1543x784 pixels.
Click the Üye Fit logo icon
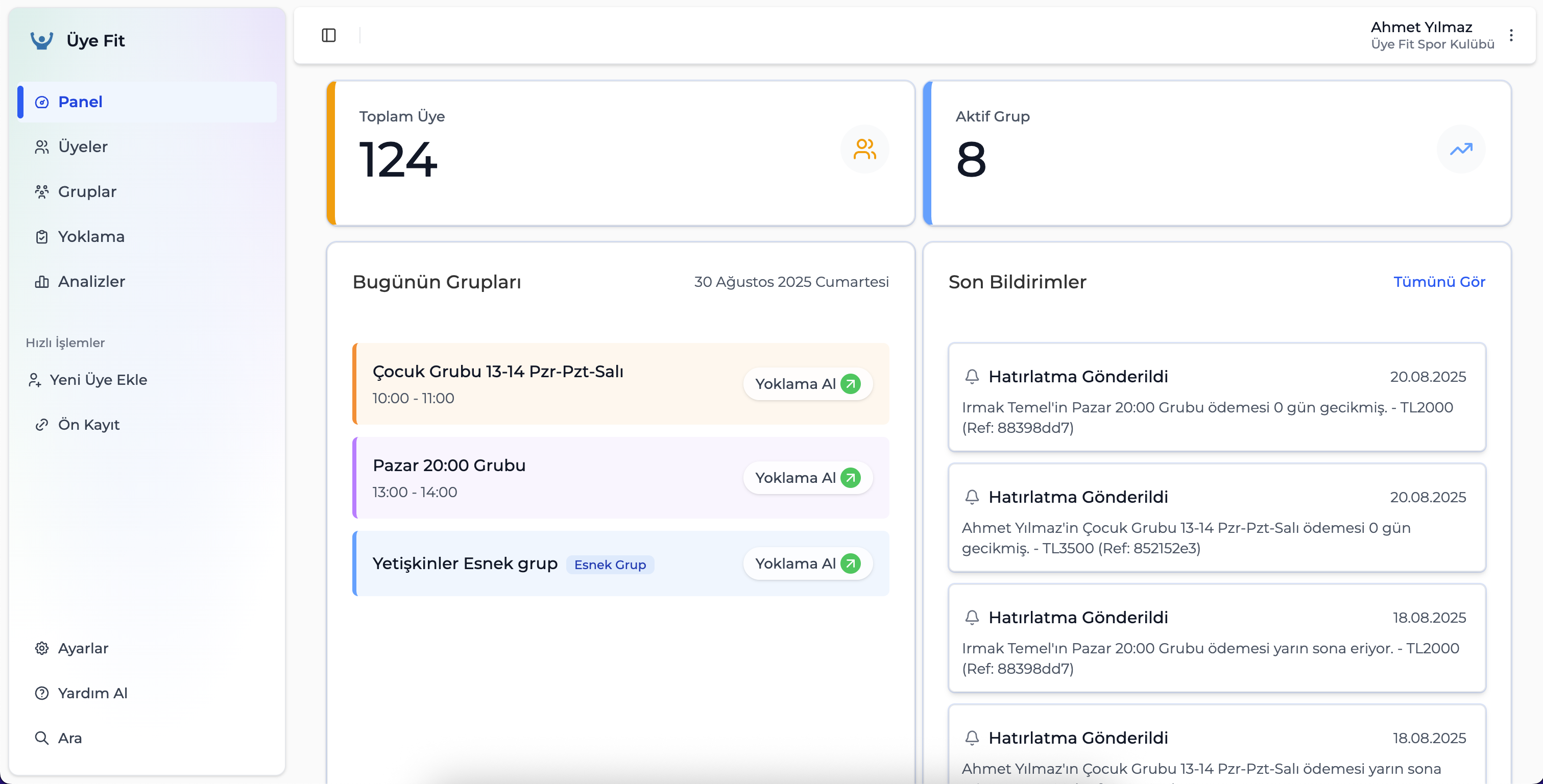click(42, 41)
